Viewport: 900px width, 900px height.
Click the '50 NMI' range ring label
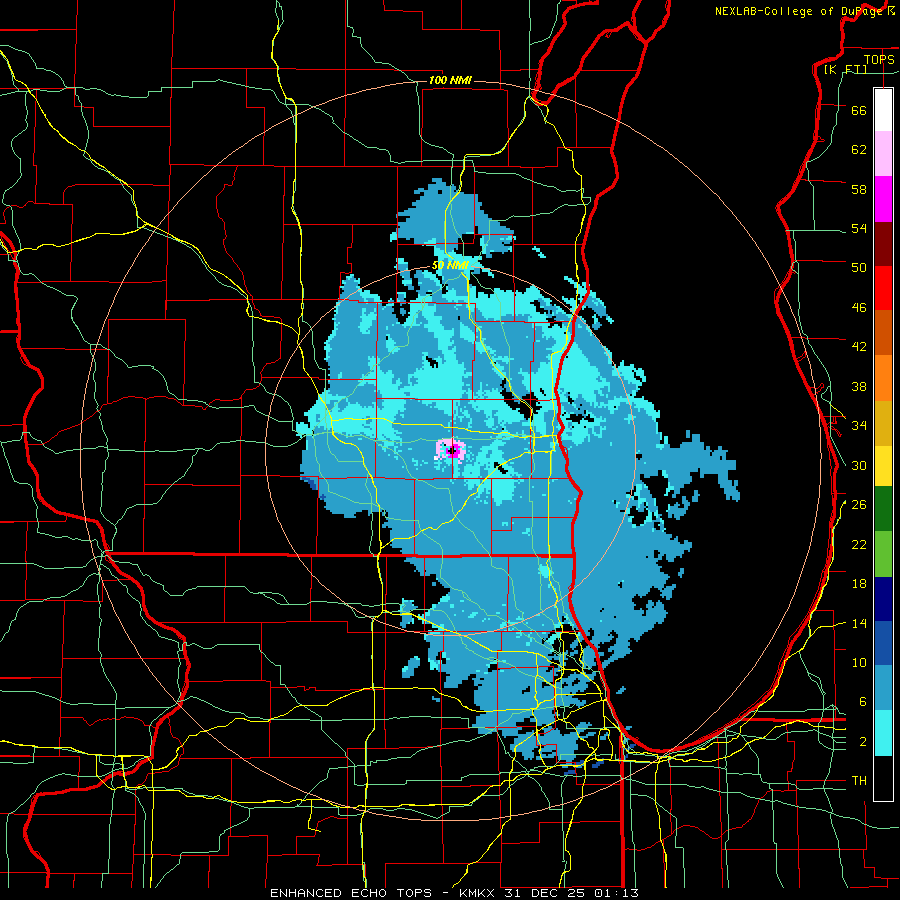pos(450,266)
